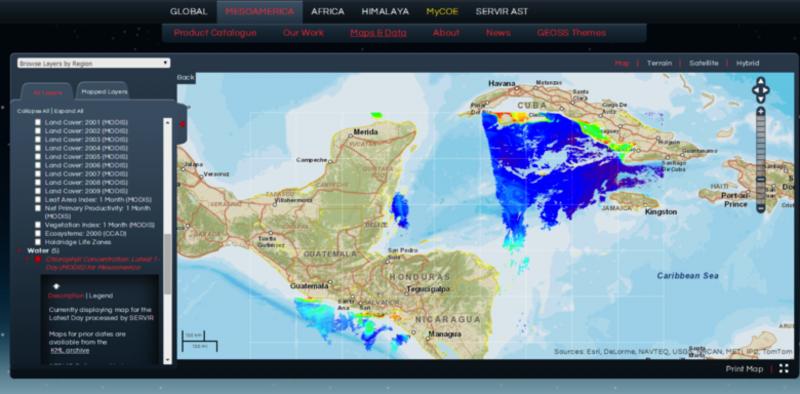The width and height of the screenshot is (800, 394).
Task: Enable the Land Cover: 2007 (MODIS) layer
Action: [38, 174]
